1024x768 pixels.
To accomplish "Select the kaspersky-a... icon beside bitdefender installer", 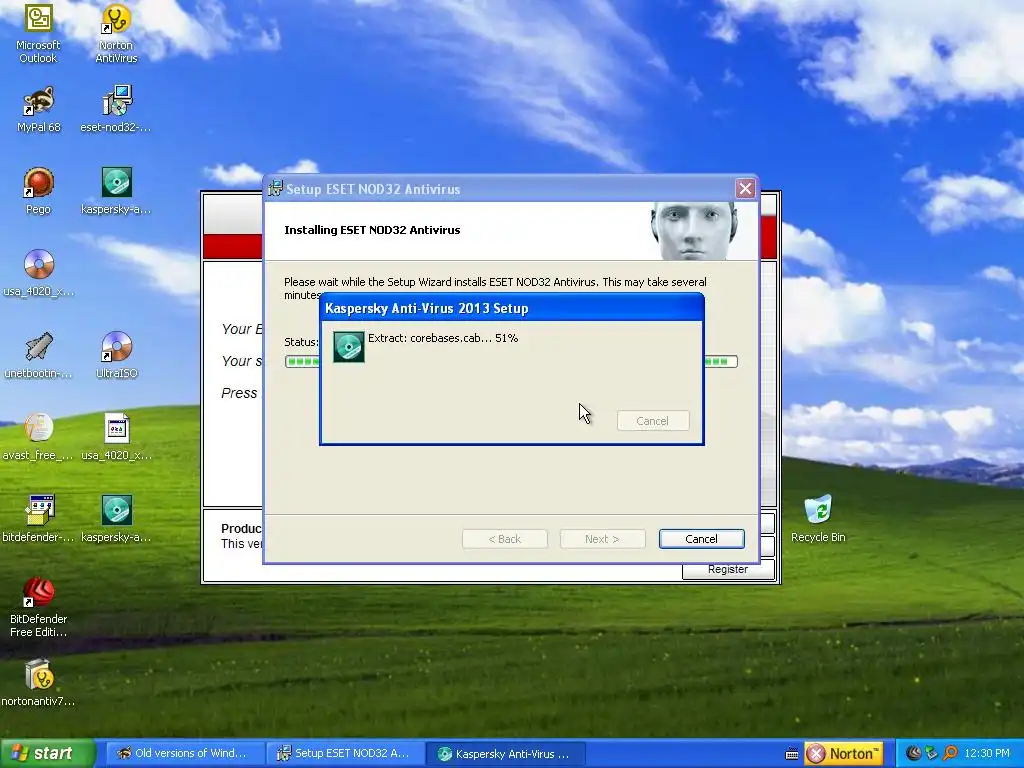I will (x=116, y=519).
